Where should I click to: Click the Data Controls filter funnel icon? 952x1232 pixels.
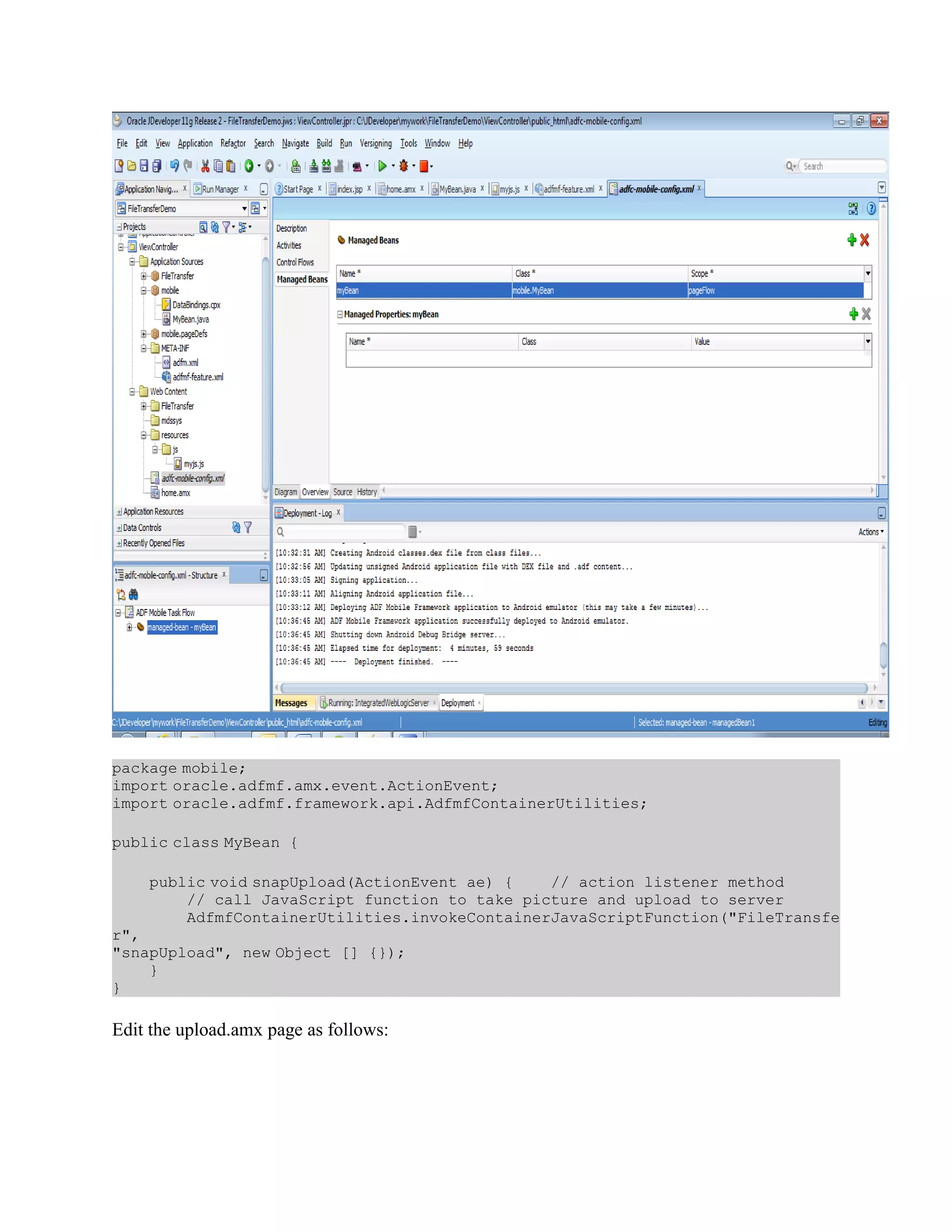point(248,528)
